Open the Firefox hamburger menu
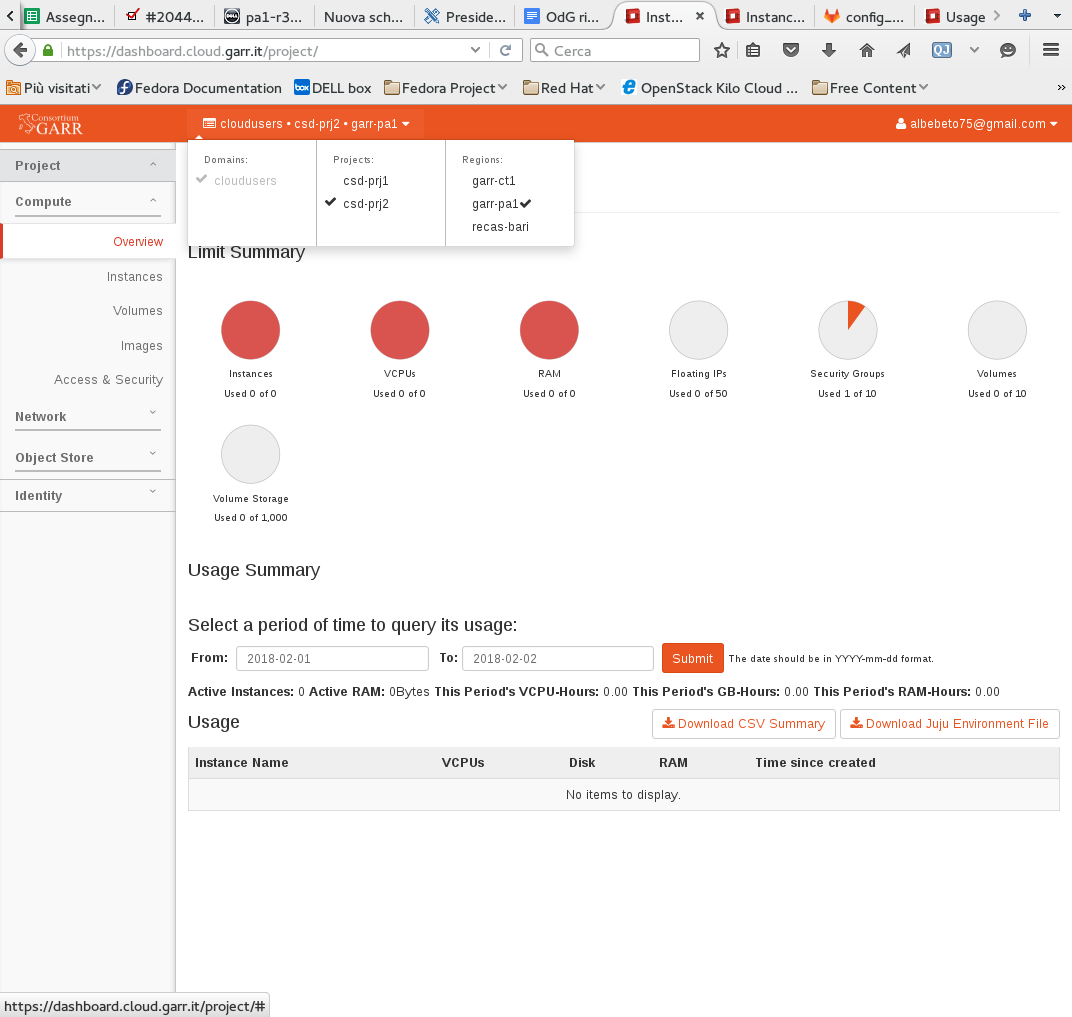Viewport: 1072px width, 1017px height. point(1050,50)
